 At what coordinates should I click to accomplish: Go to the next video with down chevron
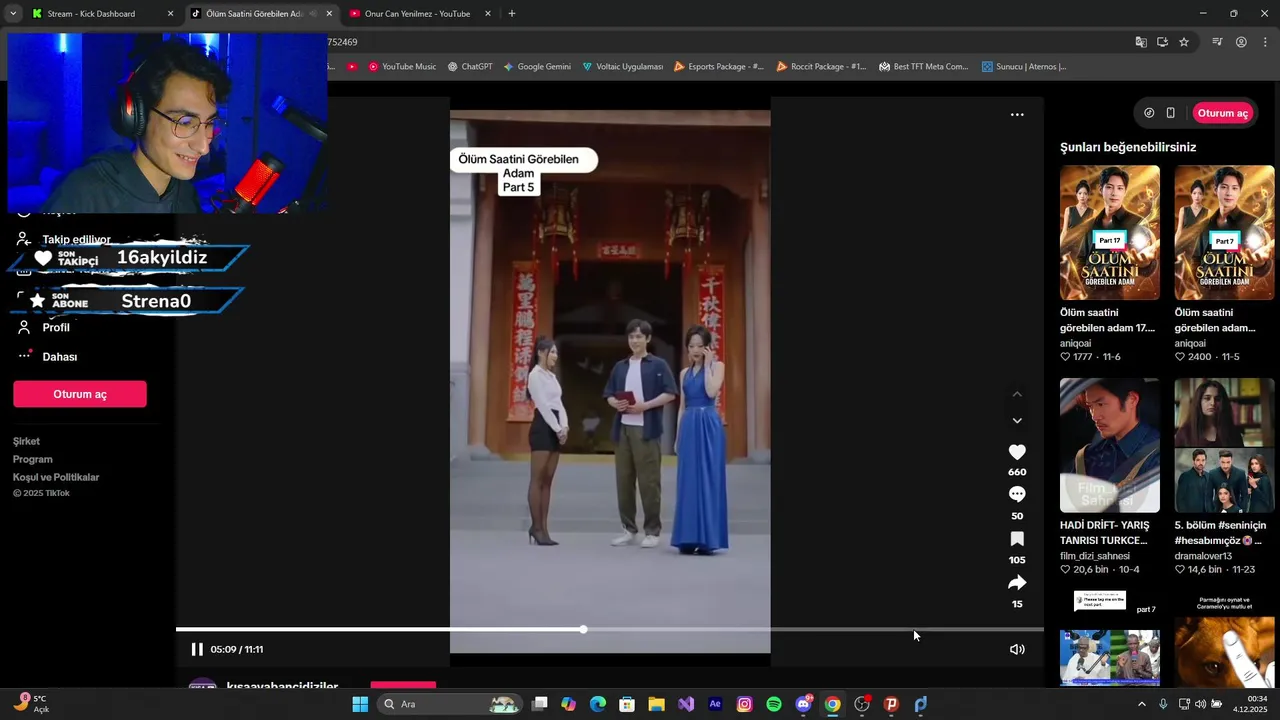[1017, 421]
